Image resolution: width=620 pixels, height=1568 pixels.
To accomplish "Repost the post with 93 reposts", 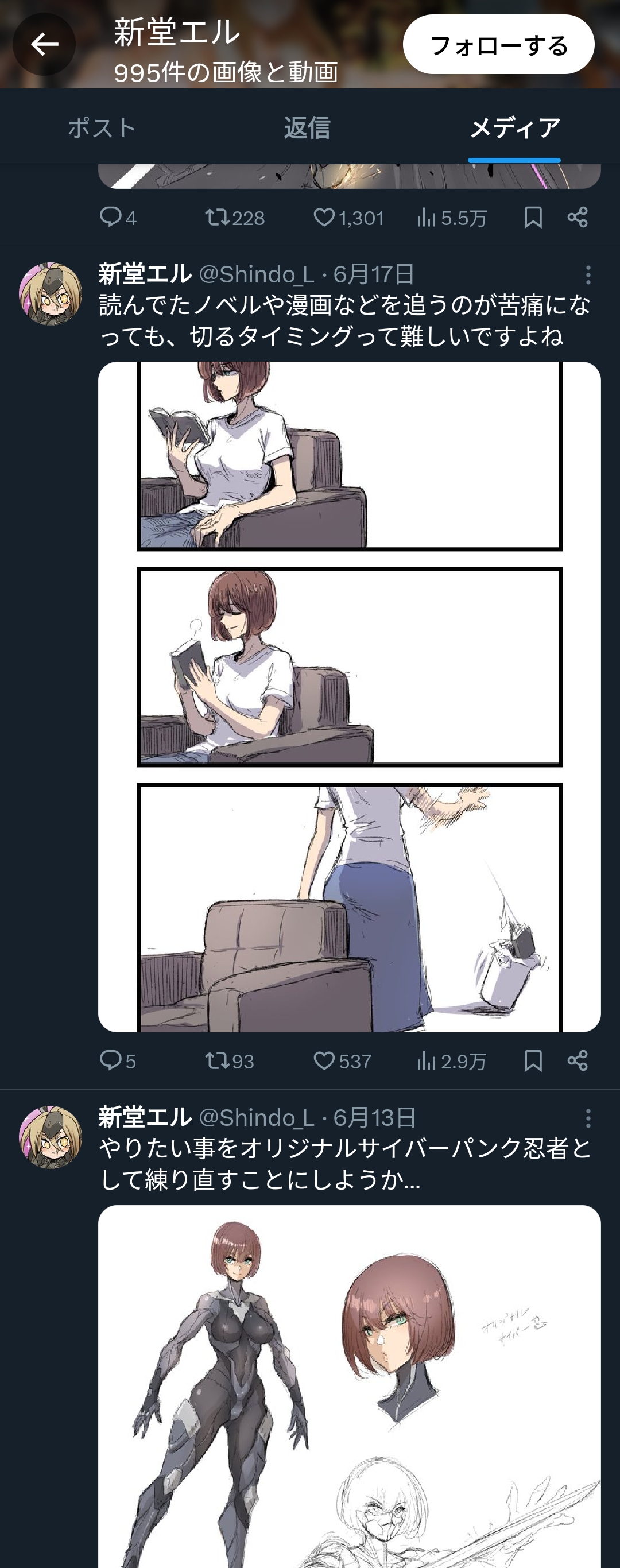I will (215, 1061).
